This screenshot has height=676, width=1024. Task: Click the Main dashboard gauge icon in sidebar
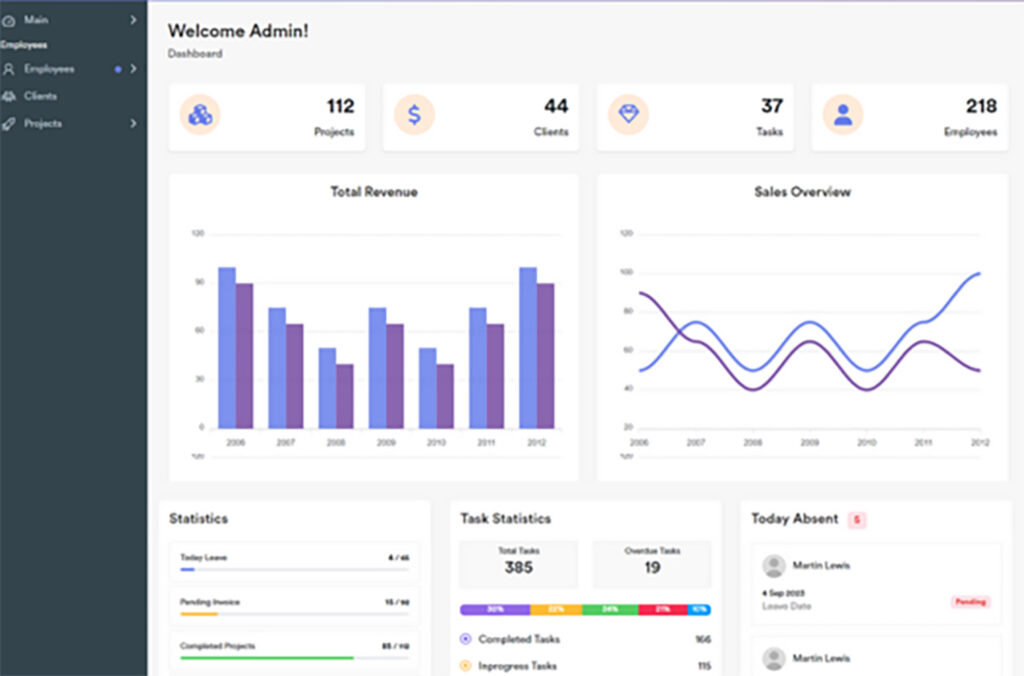(x=9, y=20)
